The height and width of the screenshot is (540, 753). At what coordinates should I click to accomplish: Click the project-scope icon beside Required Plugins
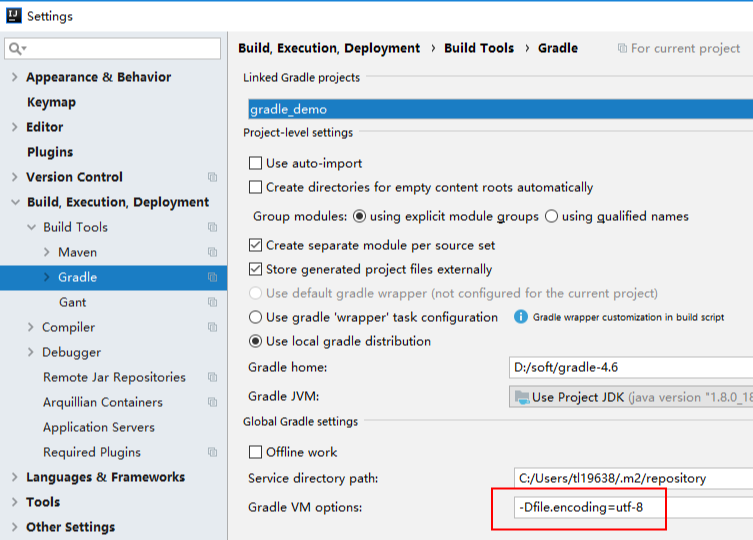tap(212, 452)
